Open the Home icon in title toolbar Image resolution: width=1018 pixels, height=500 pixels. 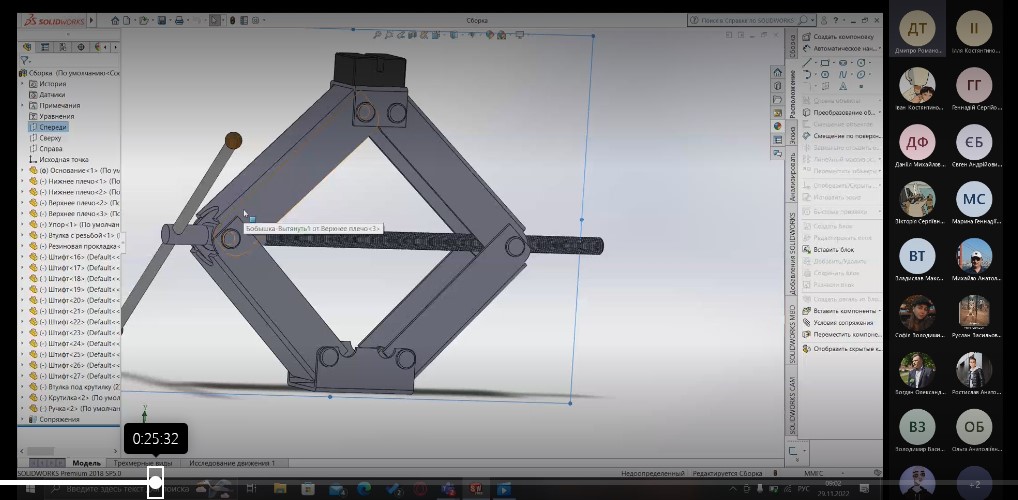[116, 20]
